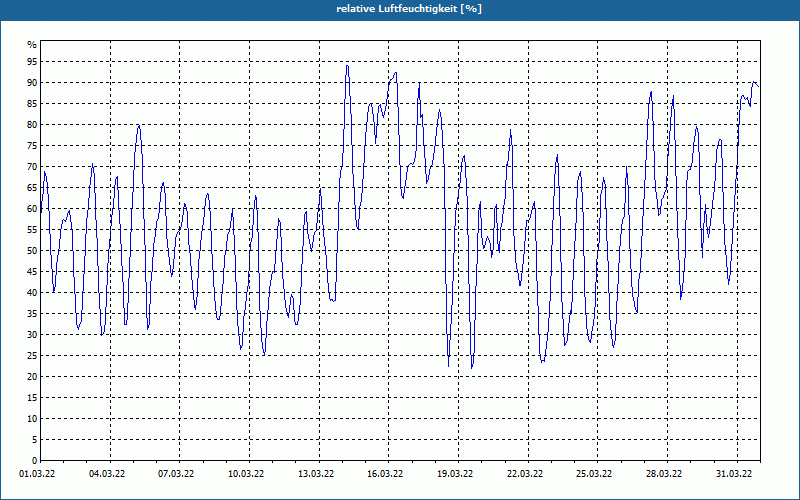
Task: Click the x-axis date 31.03.22
Action: click(x=734, y=474)
